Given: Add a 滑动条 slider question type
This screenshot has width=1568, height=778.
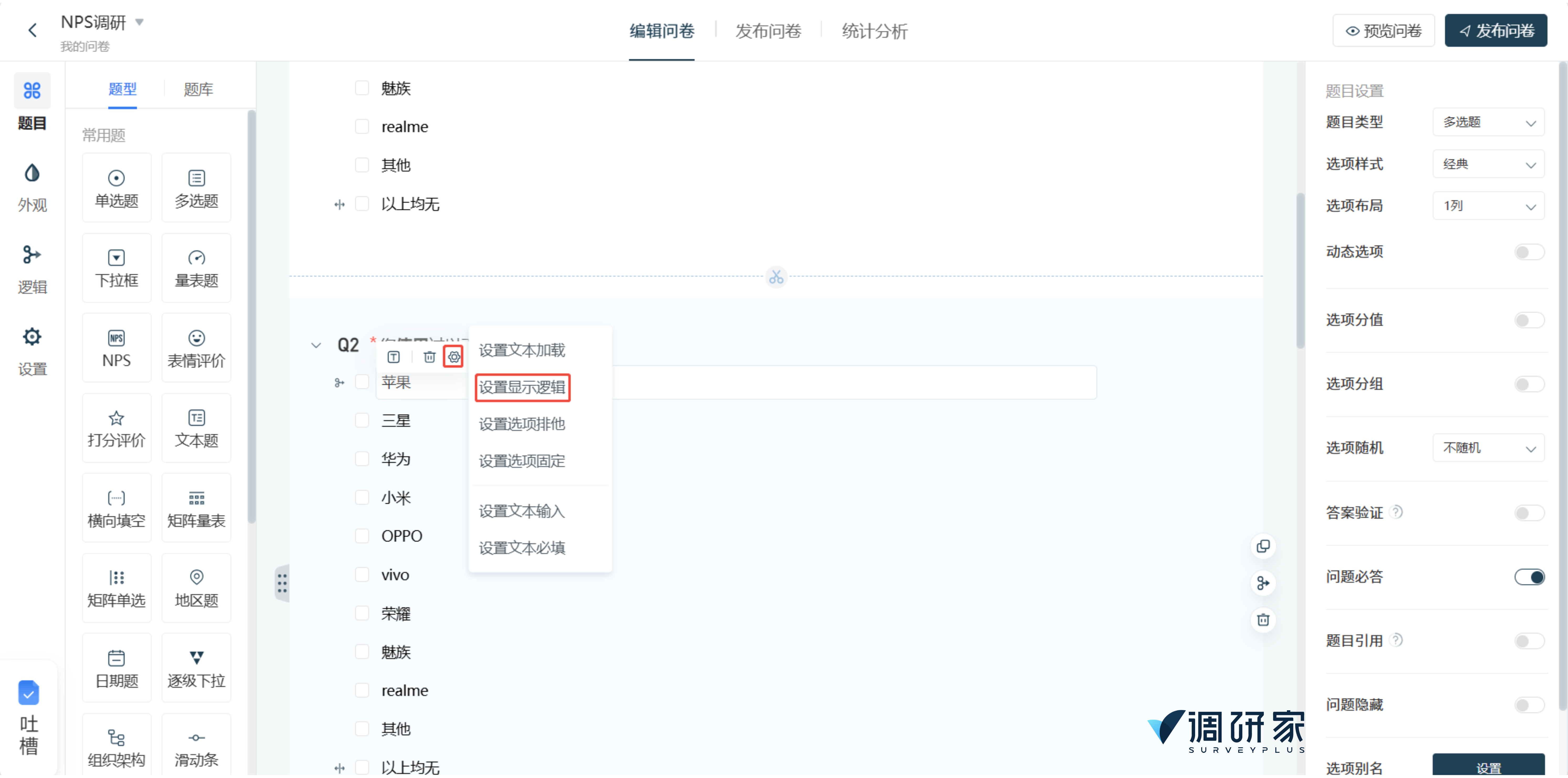Looking at the screenshot, I should [196, 748].
